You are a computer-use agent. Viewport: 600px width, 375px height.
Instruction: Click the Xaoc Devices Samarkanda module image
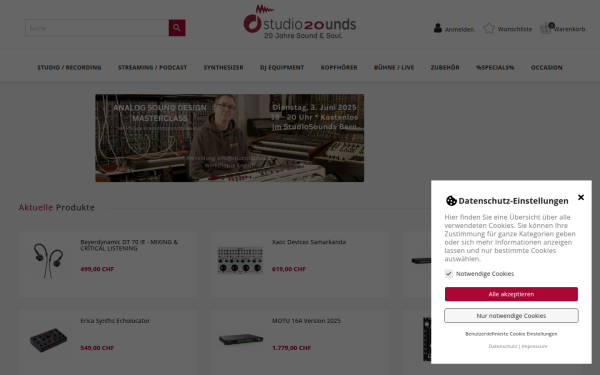pos(240,261)
